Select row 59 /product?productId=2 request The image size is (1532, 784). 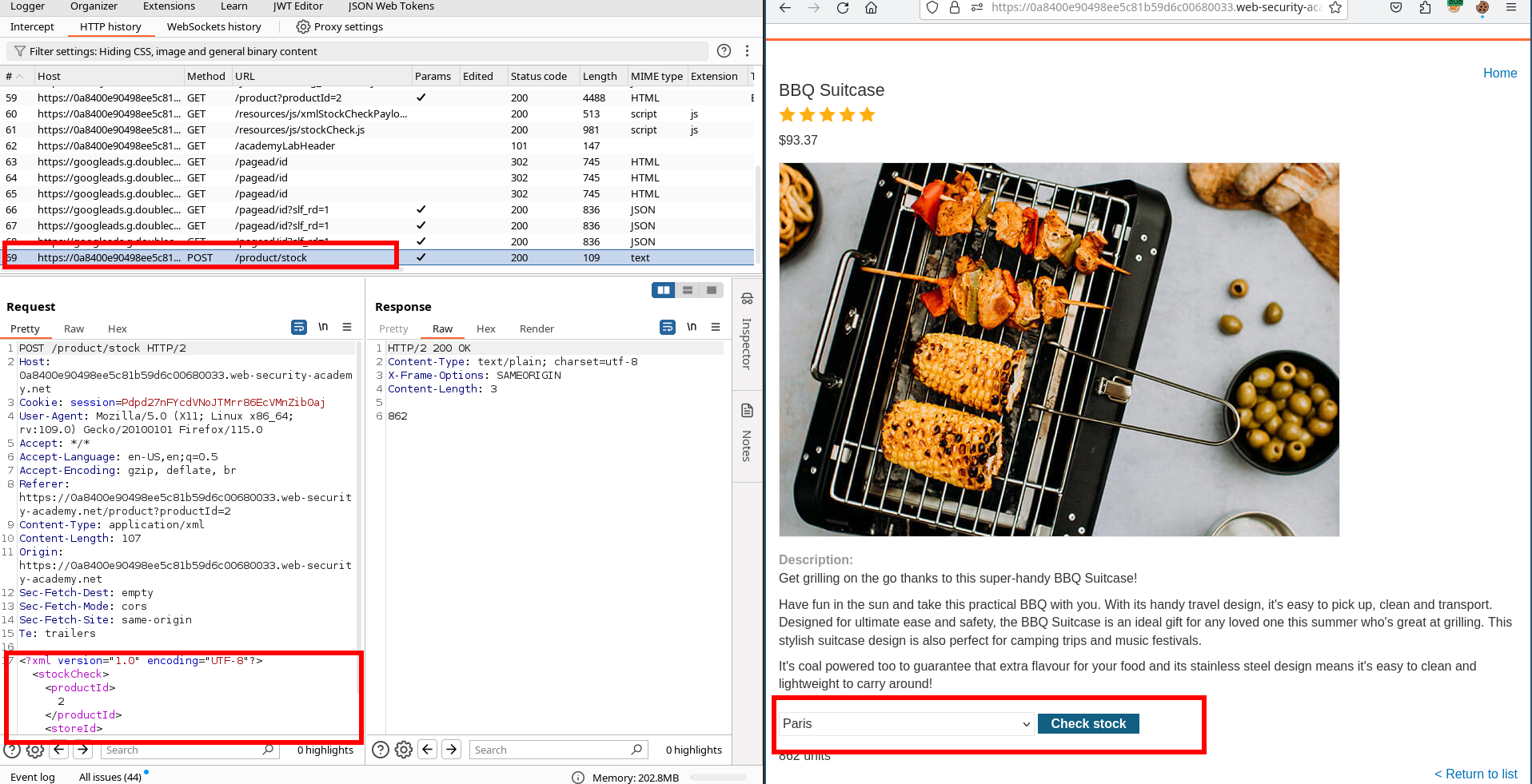[x=377, y=98]
